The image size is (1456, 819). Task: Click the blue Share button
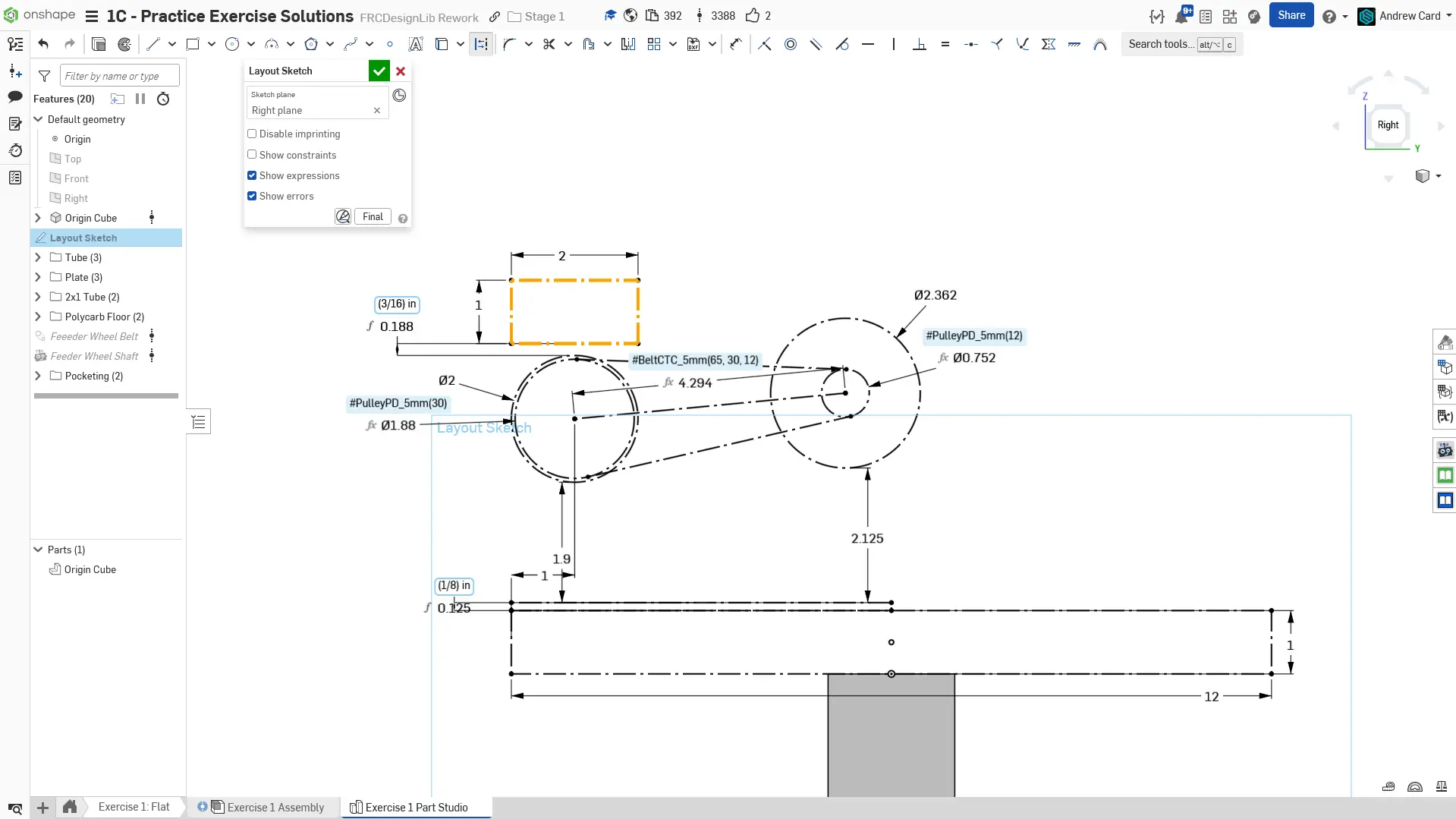(1291, 15)
